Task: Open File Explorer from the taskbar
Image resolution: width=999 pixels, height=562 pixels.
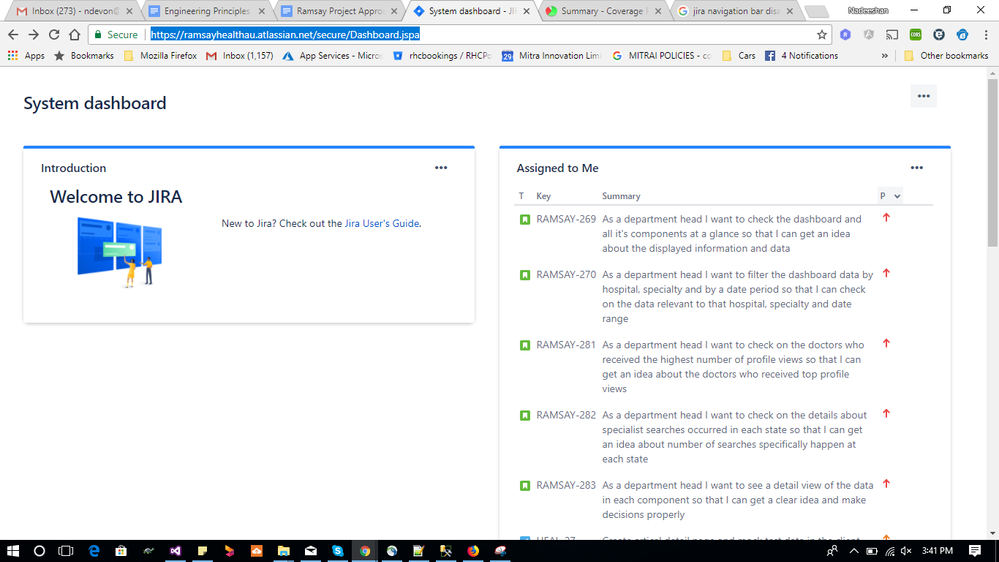Action: point(284,551)
